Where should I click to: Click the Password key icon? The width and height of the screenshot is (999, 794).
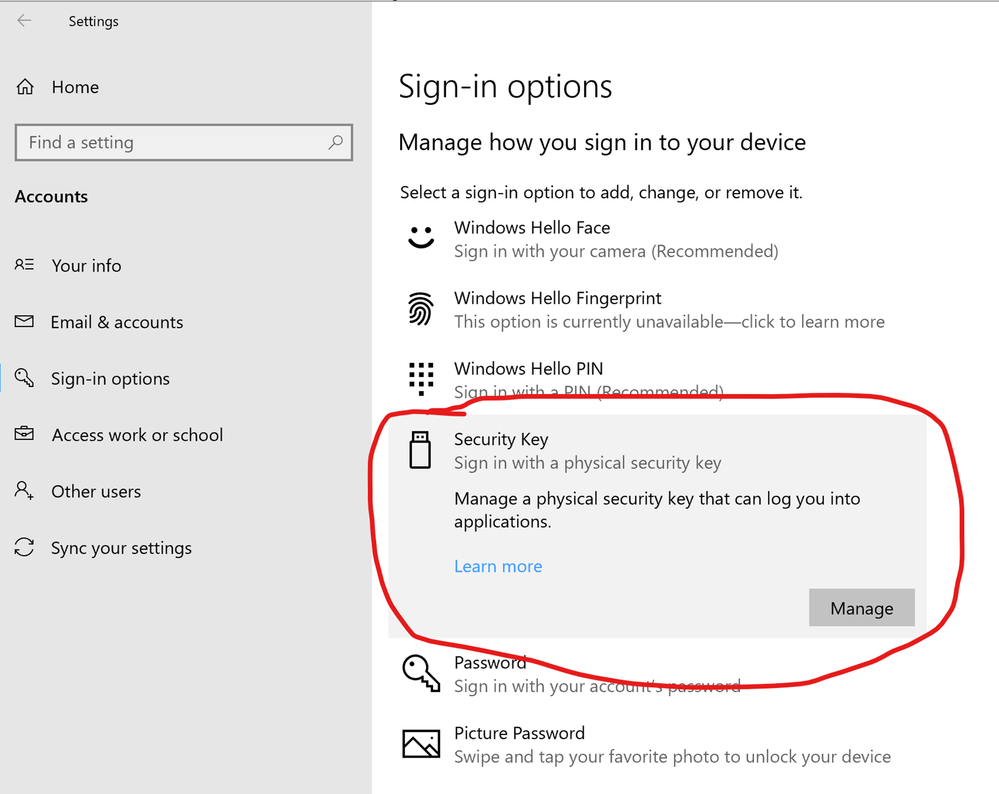tap(421, 673)
